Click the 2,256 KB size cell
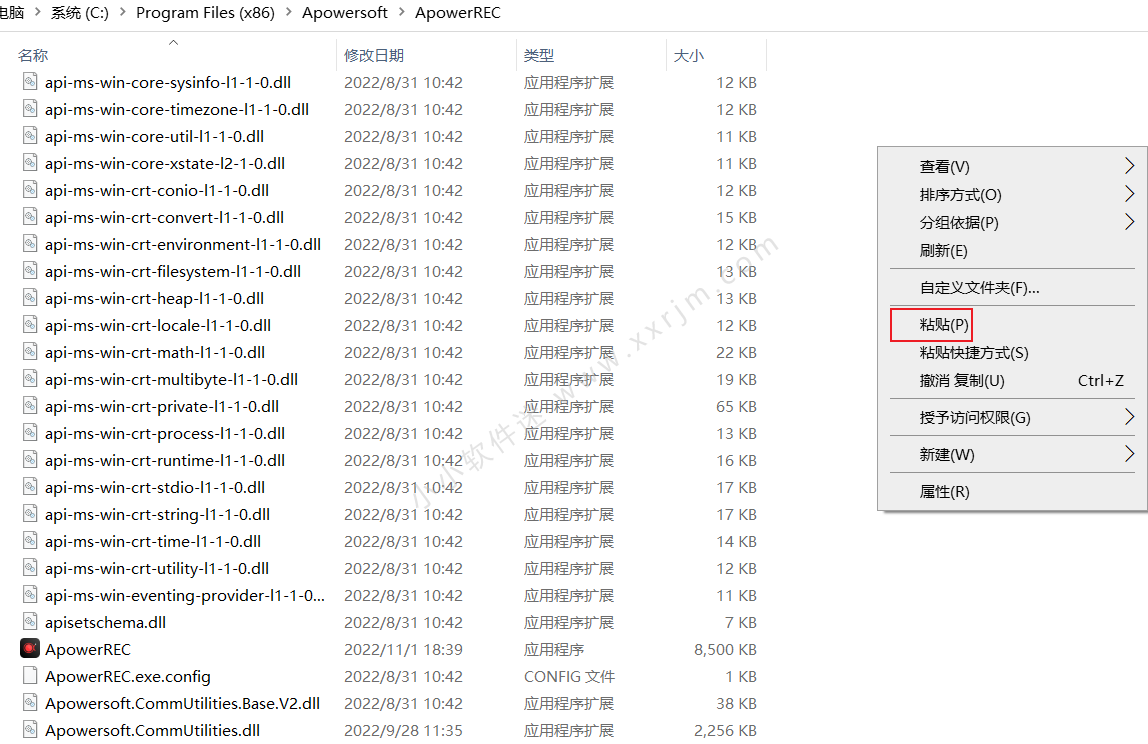The height and width of the screenshot is (744, 1148). [725, 730]
